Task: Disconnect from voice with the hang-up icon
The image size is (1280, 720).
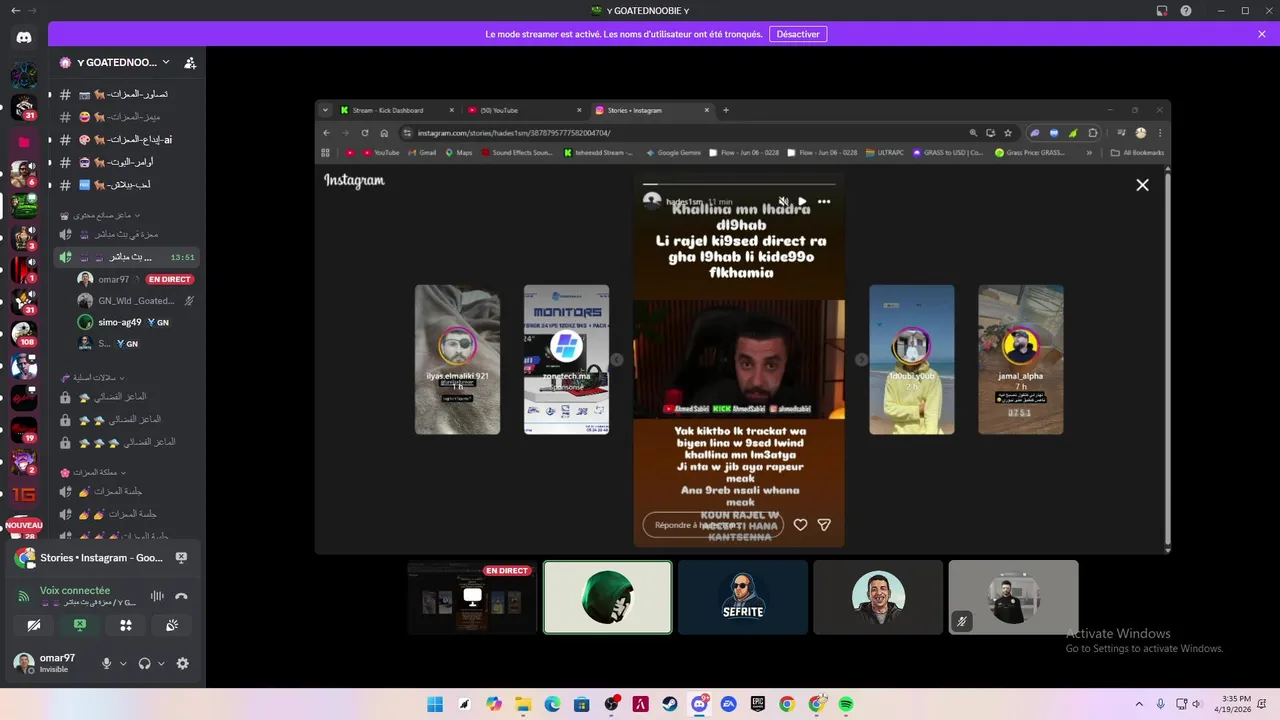Action: pyautogui.click(x=181, y=596)
